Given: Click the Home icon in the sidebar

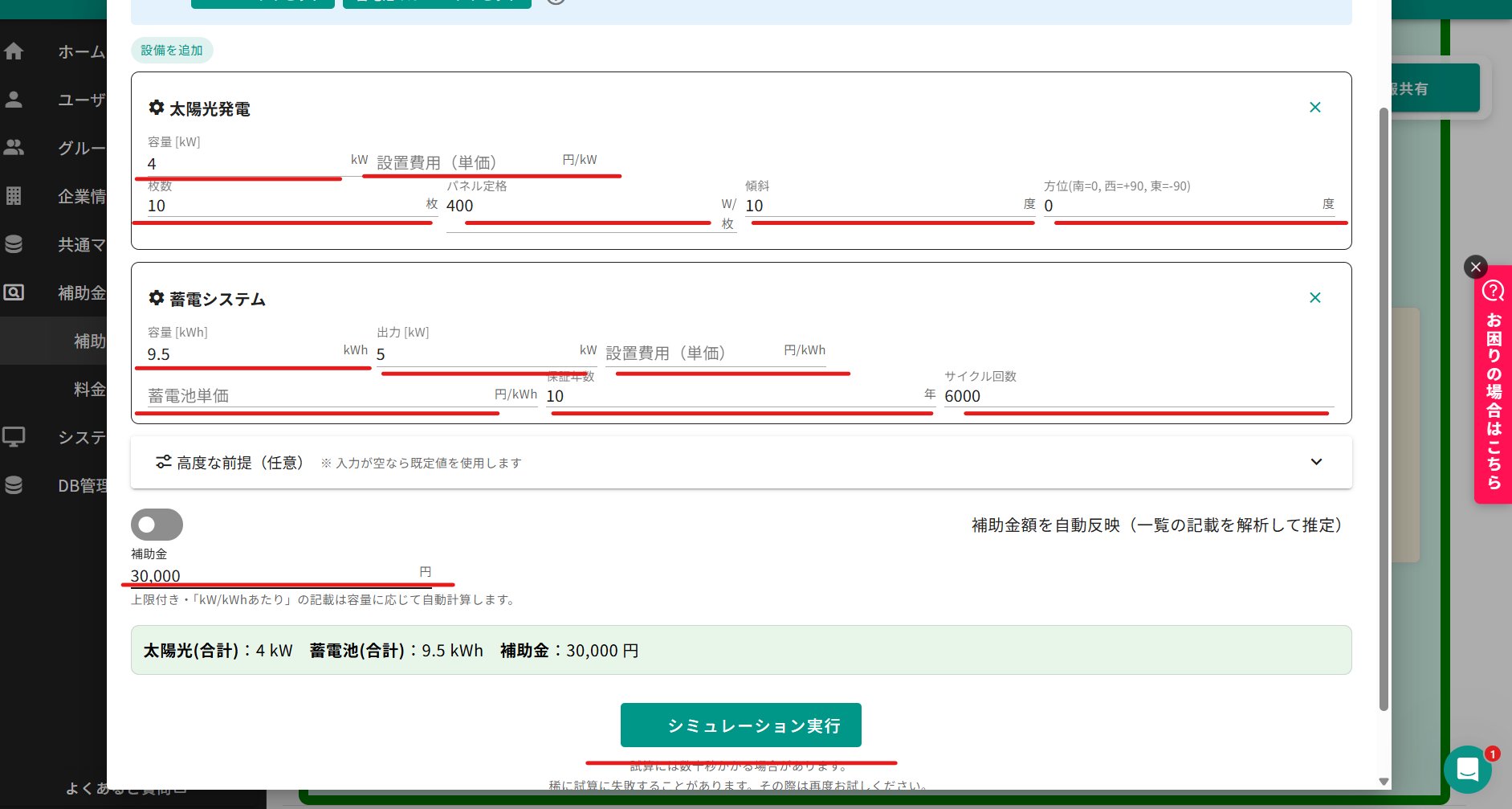Looking at the screenshot, I should (x=14, y=51).
